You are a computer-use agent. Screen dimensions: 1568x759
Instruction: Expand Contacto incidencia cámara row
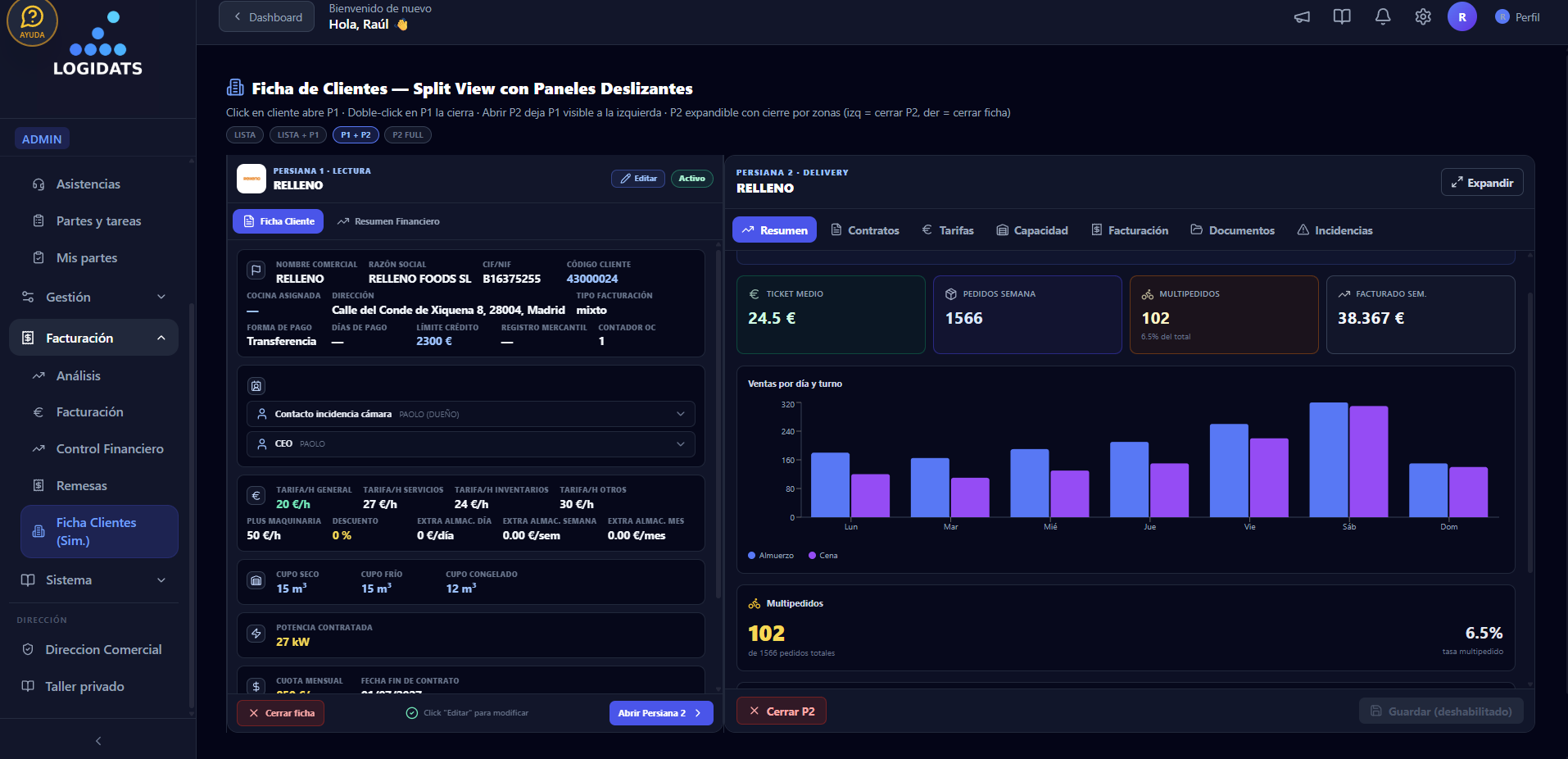(471, 414)
